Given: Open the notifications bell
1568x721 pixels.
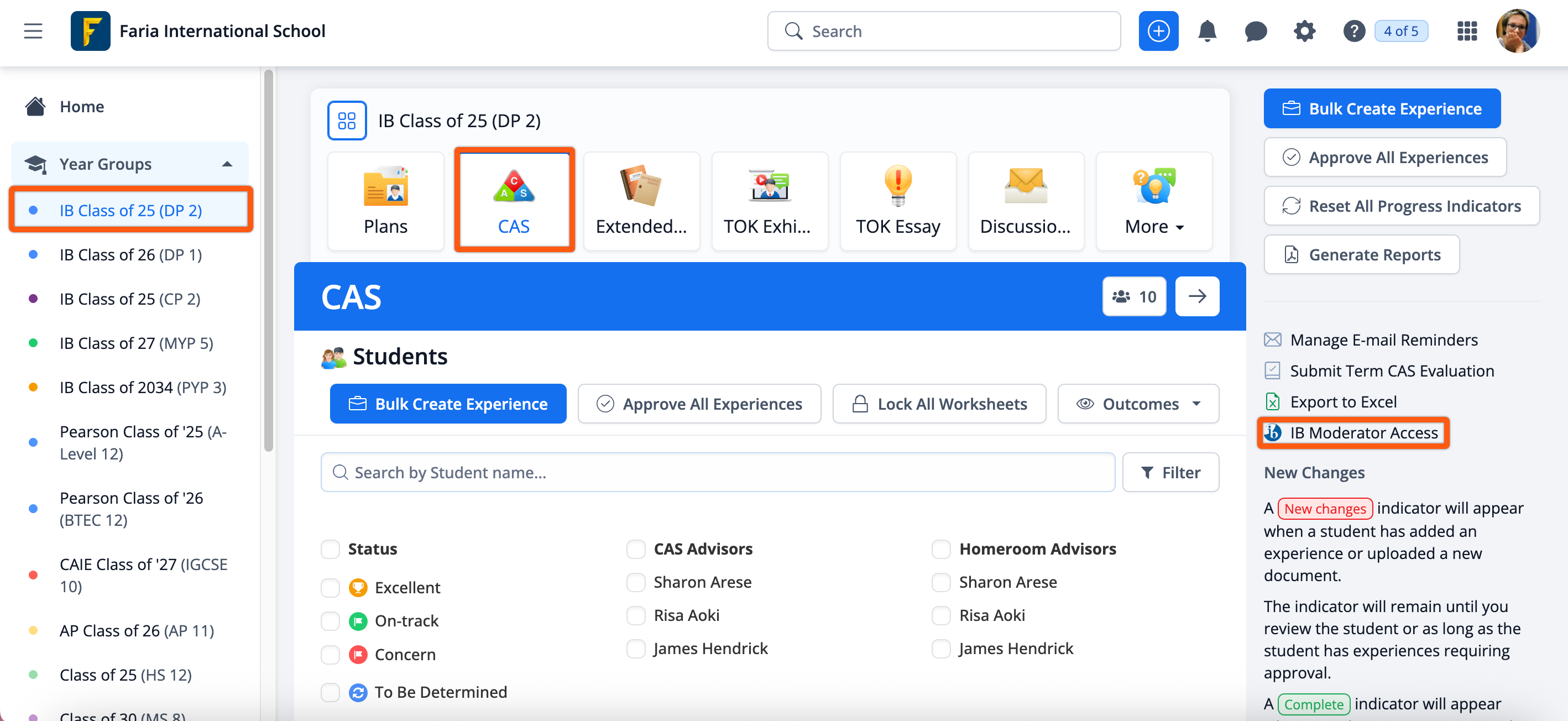Looking at the screenshot, I should click(x=1207, y=31).
